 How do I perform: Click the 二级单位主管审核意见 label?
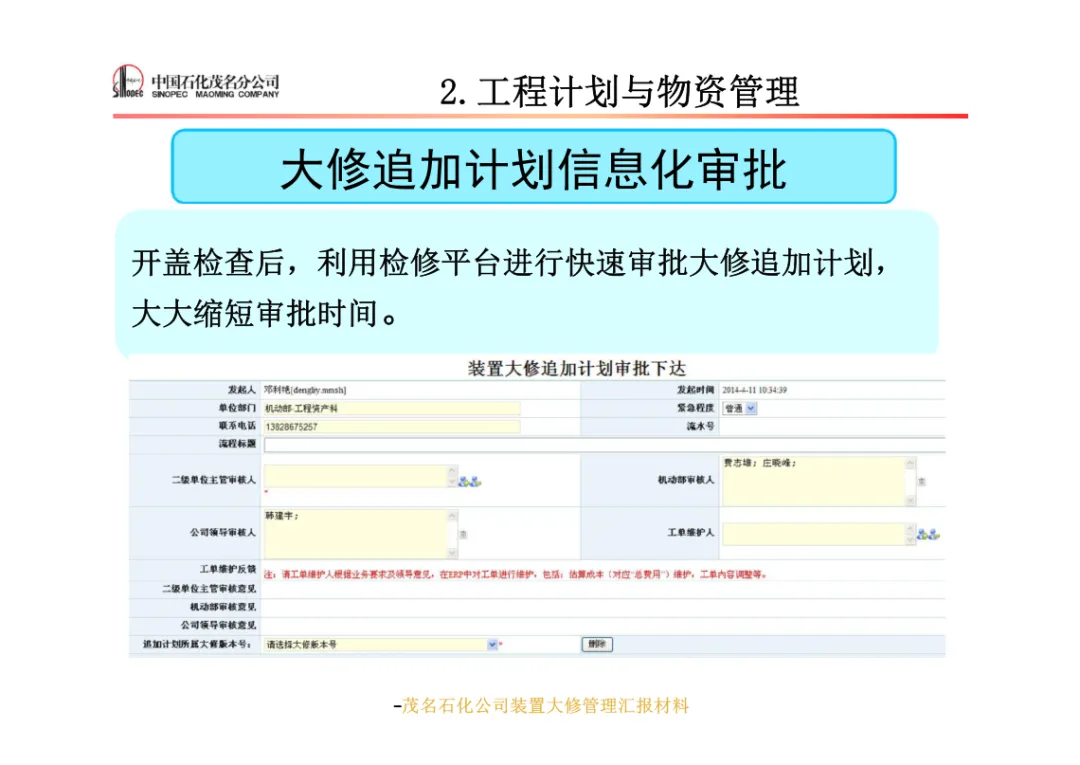(x=209, y=589)
